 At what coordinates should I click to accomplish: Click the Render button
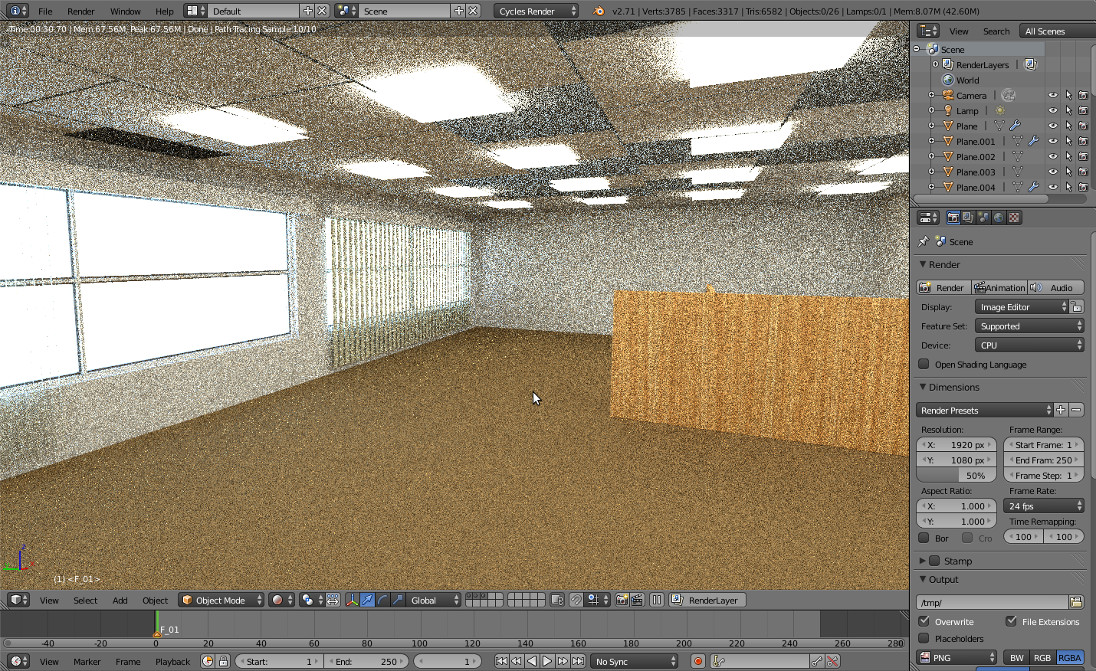pyautogui.click(x=944, y=287)
